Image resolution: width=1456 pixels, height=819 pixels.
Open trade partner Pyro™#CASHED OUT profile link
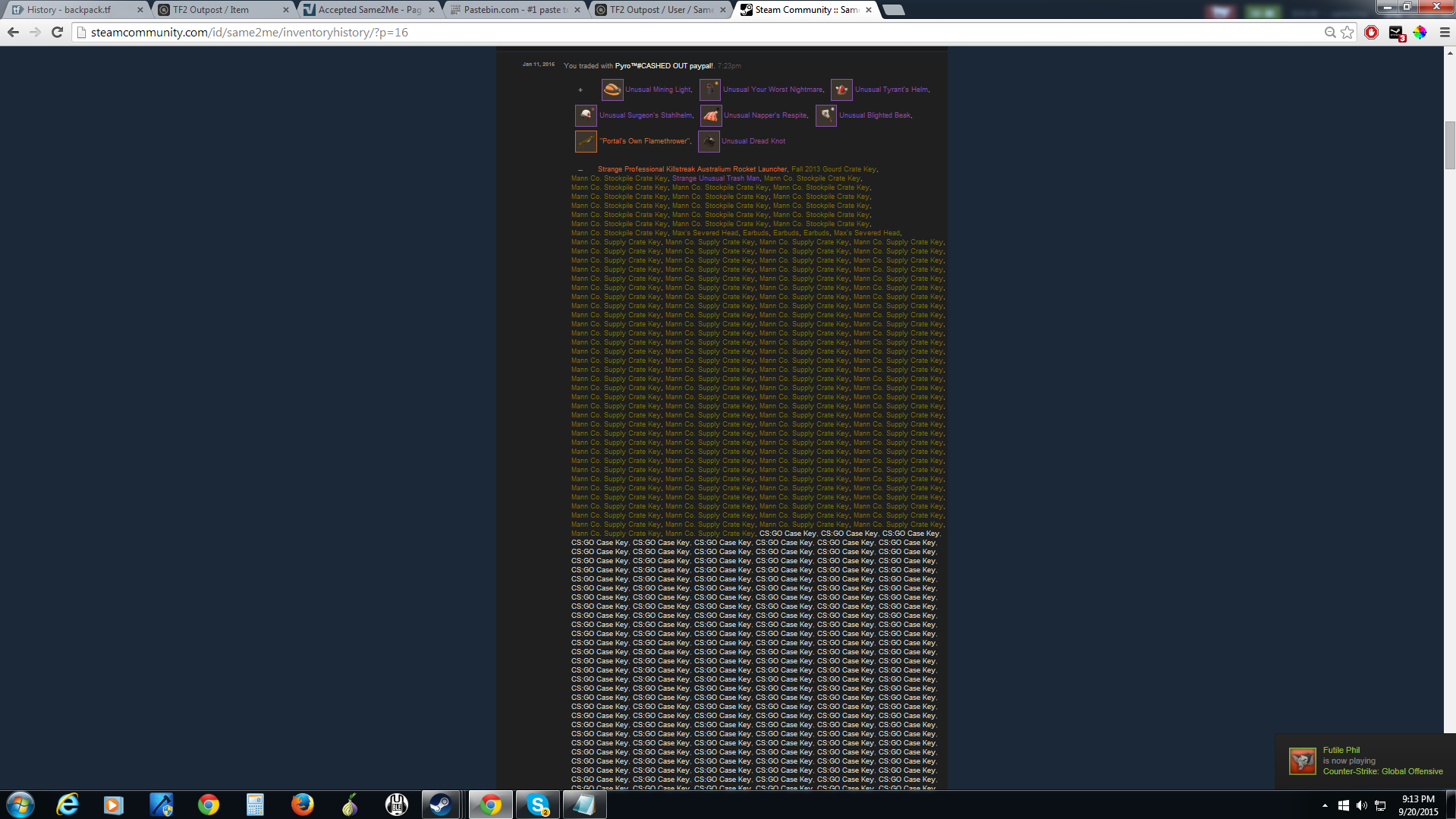[x=663, y=66]
